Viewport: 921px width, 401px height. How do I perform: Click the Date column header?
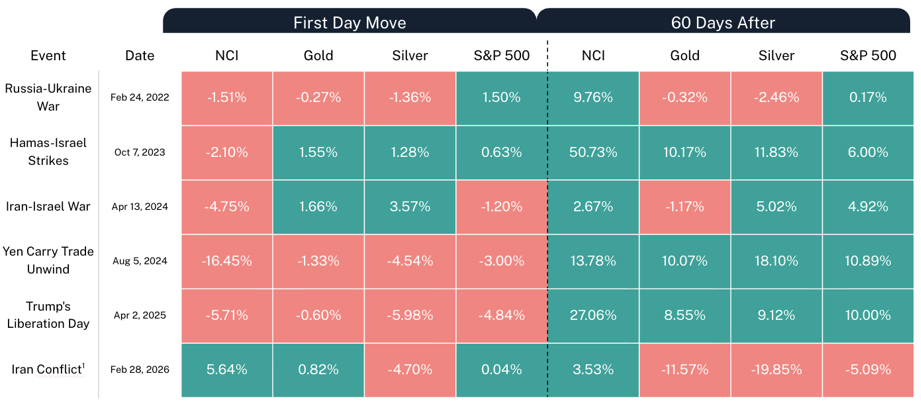[x=140, y=56]
